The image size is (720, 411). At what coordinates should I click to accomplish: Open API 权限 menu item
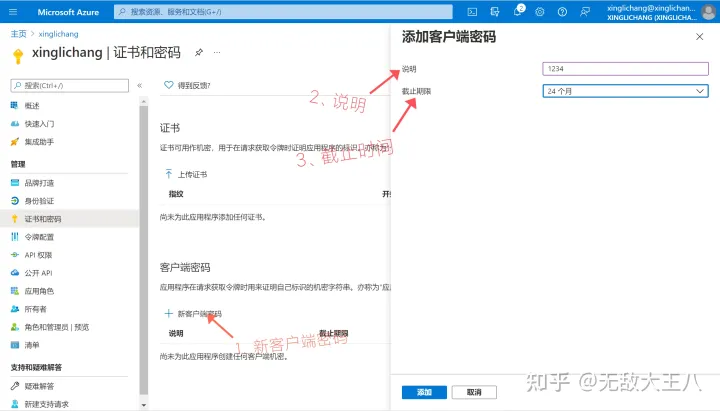[x=38, y=255]
